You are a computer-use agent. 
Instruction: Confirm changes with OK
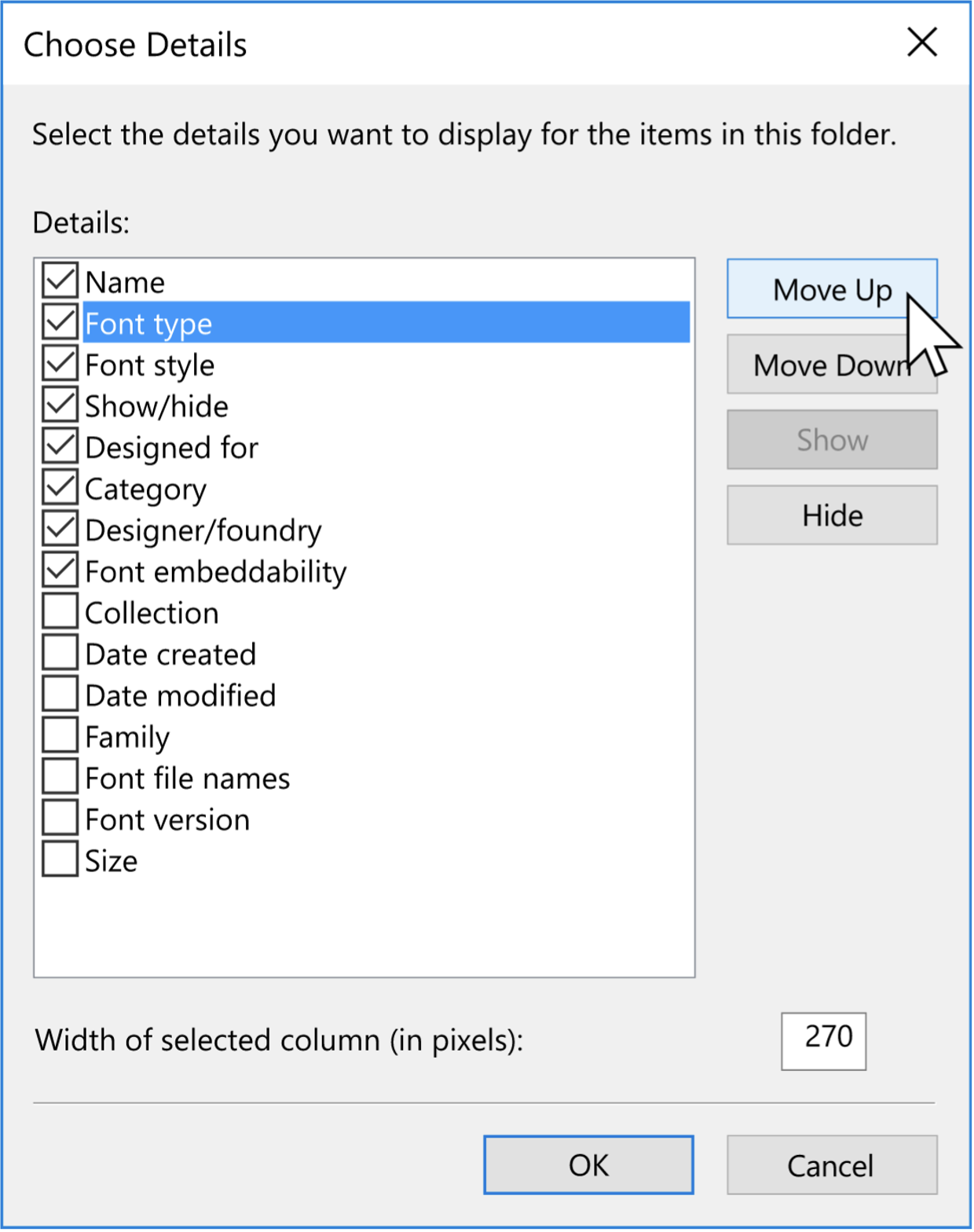(x=588, y=1165)
